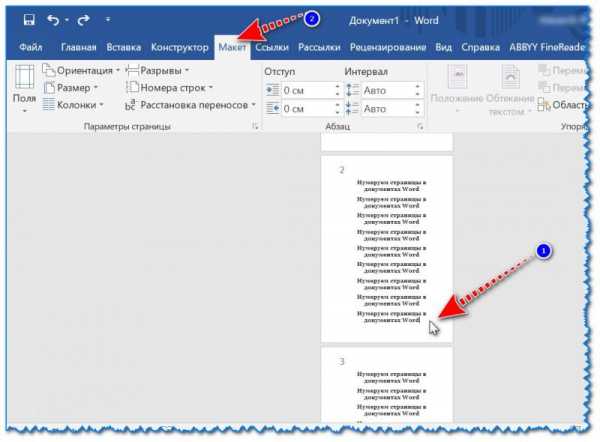
Task: Click the Размер page size icon
Action: pyautogui.click(x=48, y=88)
